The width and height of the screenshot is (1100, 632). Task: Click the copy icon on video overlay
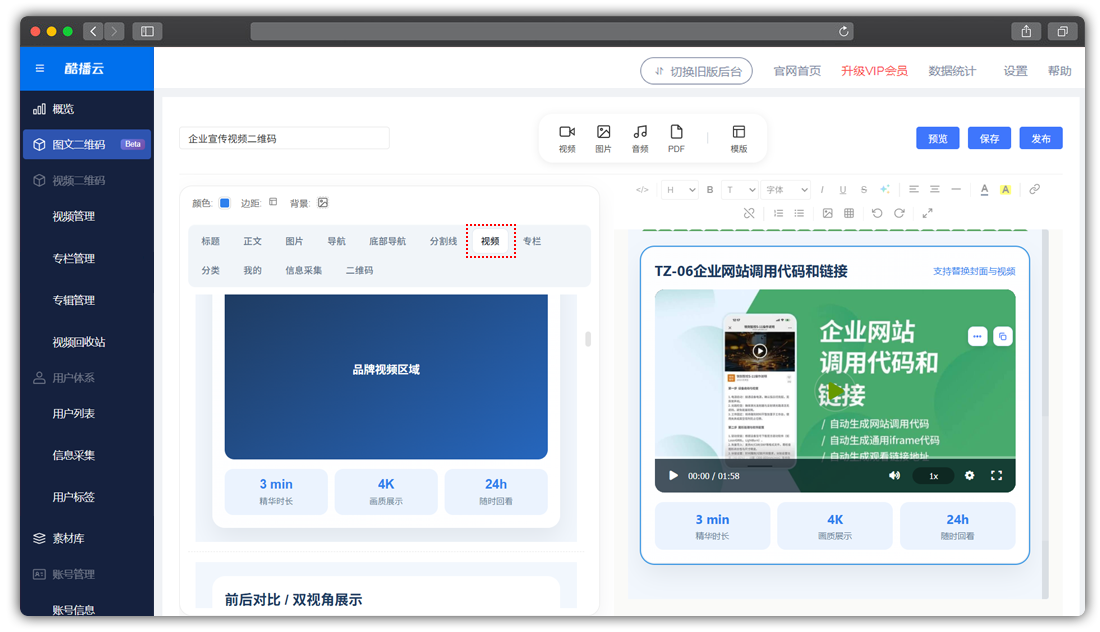1003,337
